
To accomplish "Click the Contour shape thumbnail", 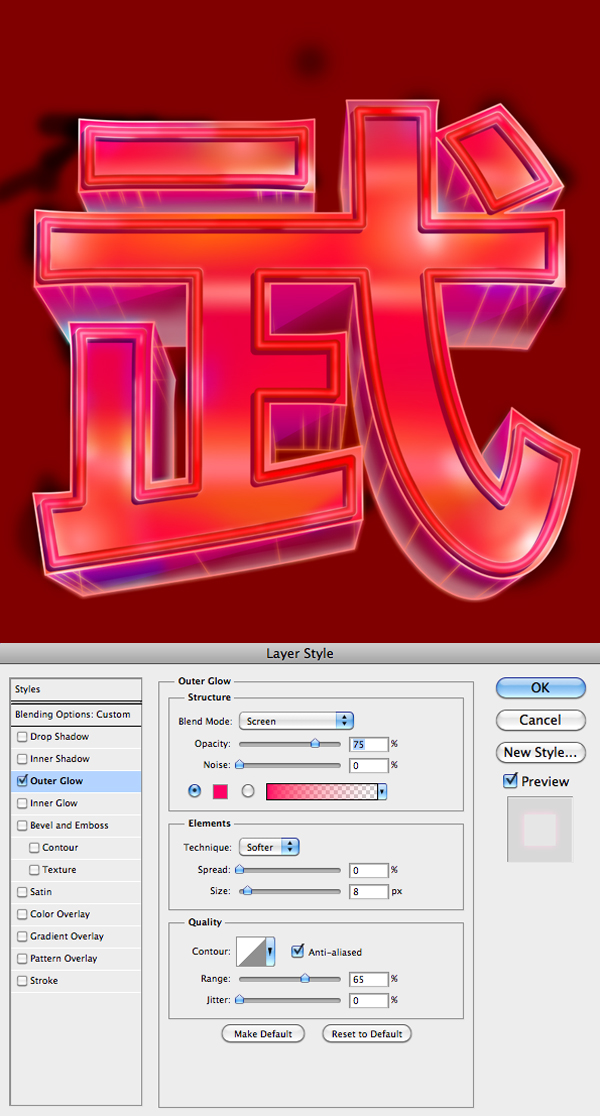I will [x=251, y=952].
